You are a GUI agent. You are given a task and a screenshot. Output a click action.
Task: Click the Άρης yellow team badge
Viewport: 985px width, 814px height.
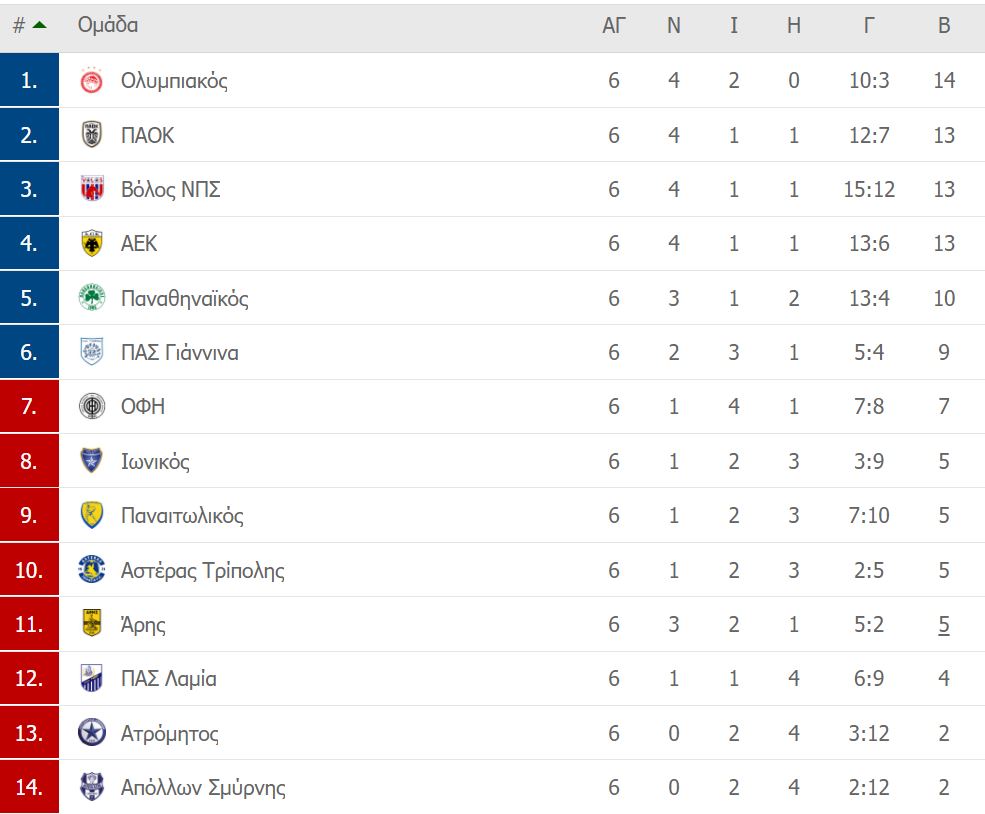[92, 624]
